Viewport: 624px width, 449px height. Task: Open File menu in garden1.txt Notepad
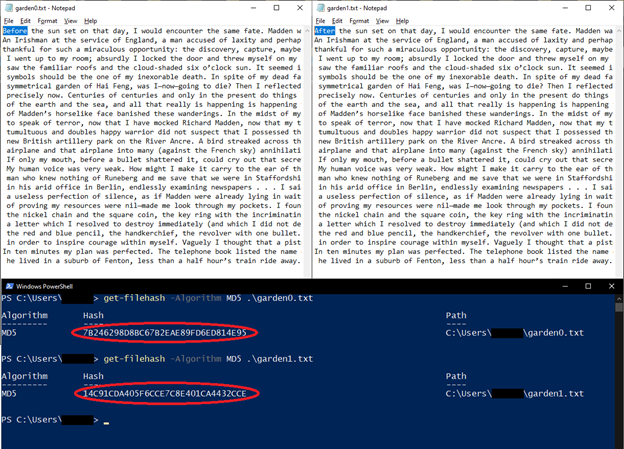(x=321, y=20)
